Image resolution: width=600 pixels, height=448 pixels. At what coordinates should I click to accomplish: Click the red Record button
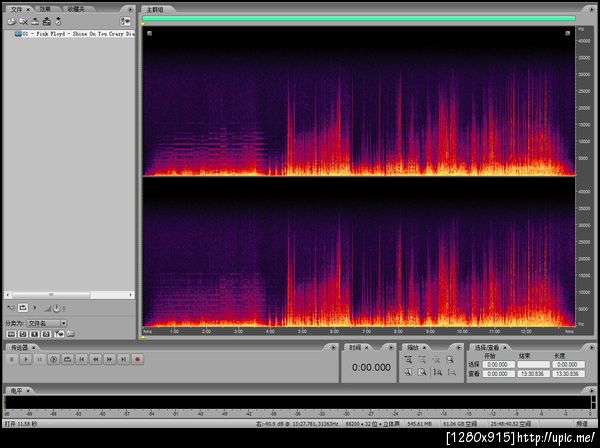(x=137, y=359)
